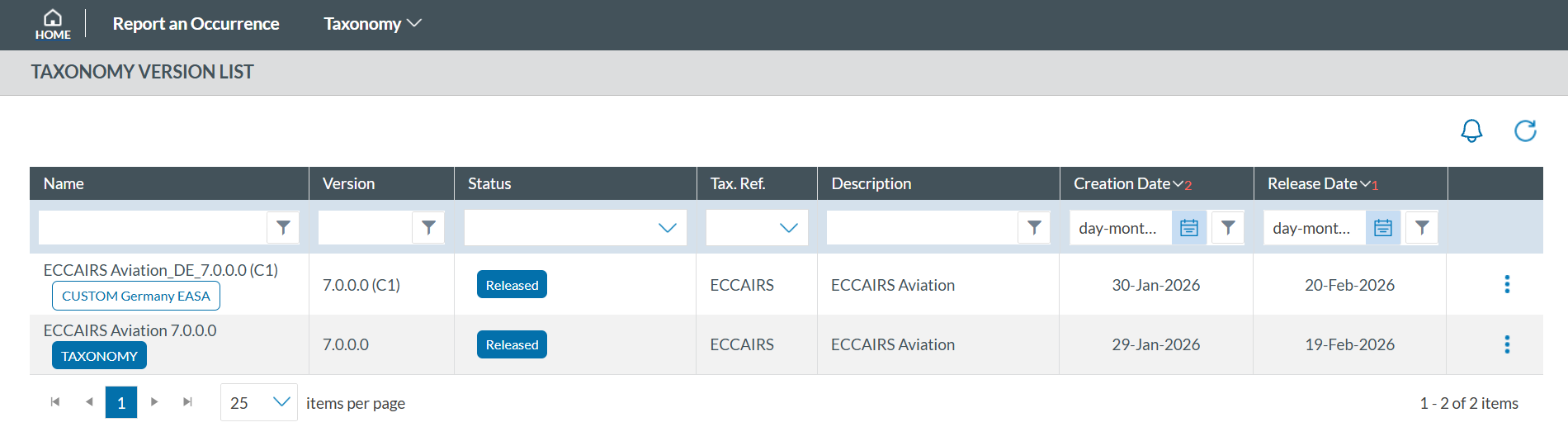This screenshot has height=427, width=1568.
Task: Open row actions for ECCAIRS Aviation 7.0.0.0
Action: tap(1507, 344)
